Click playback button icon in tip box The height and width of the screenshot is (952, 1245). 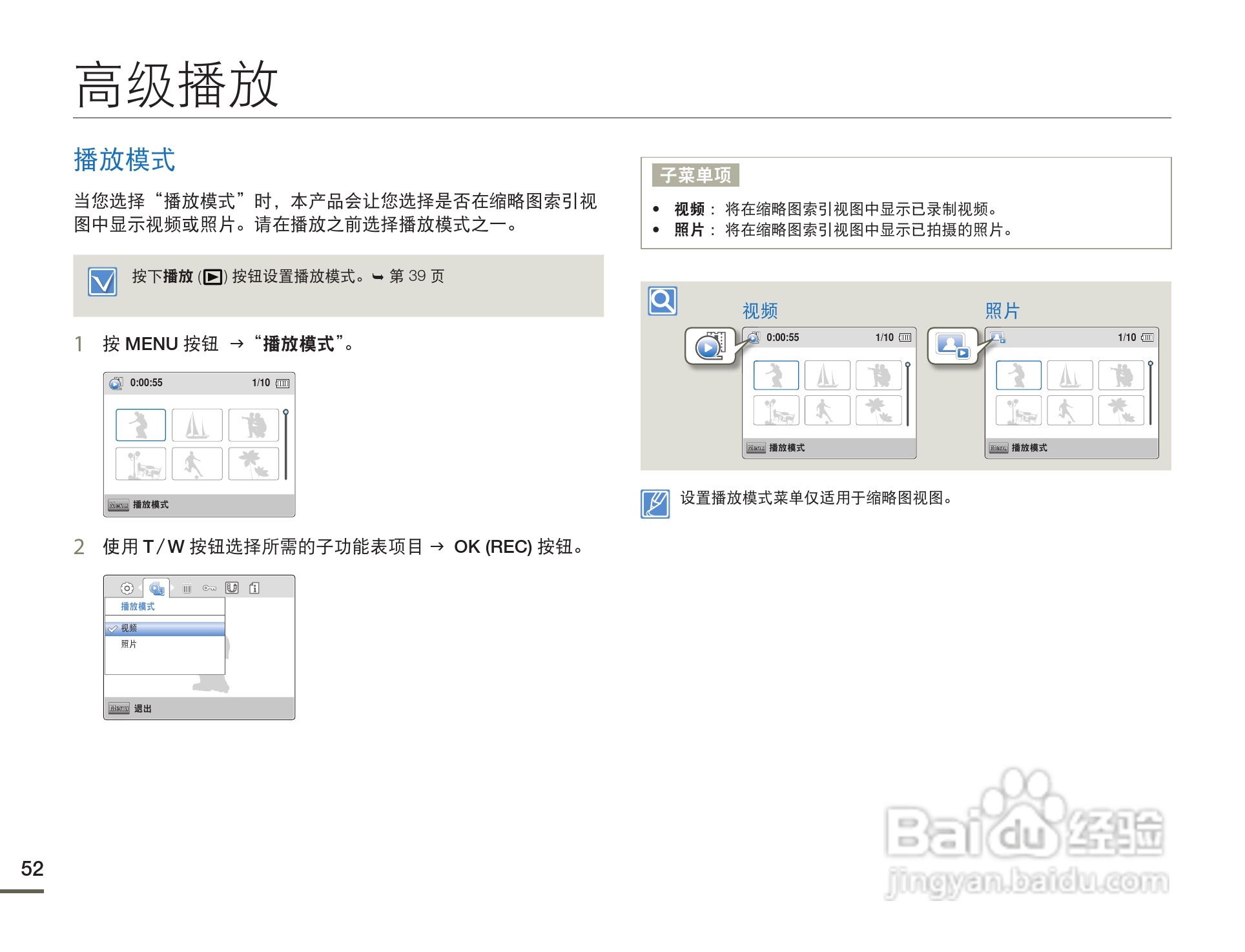[212, 278]
